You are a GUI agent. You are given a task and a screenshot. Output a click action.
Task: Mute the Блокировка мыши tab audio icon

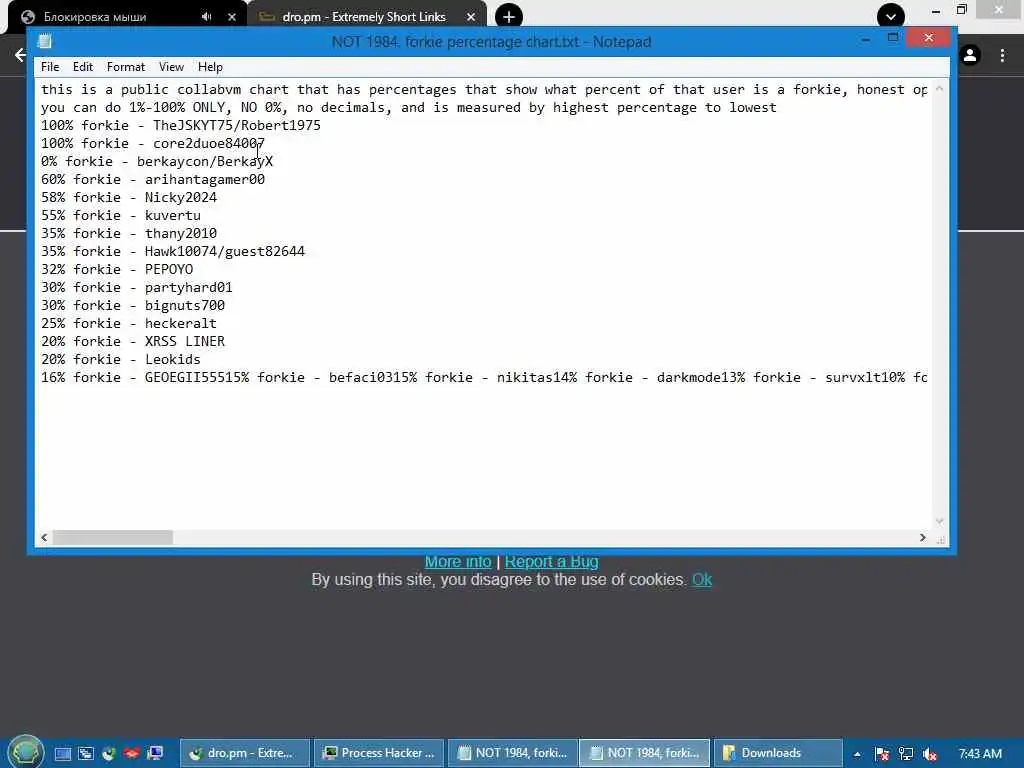click(x=206, y=17)
